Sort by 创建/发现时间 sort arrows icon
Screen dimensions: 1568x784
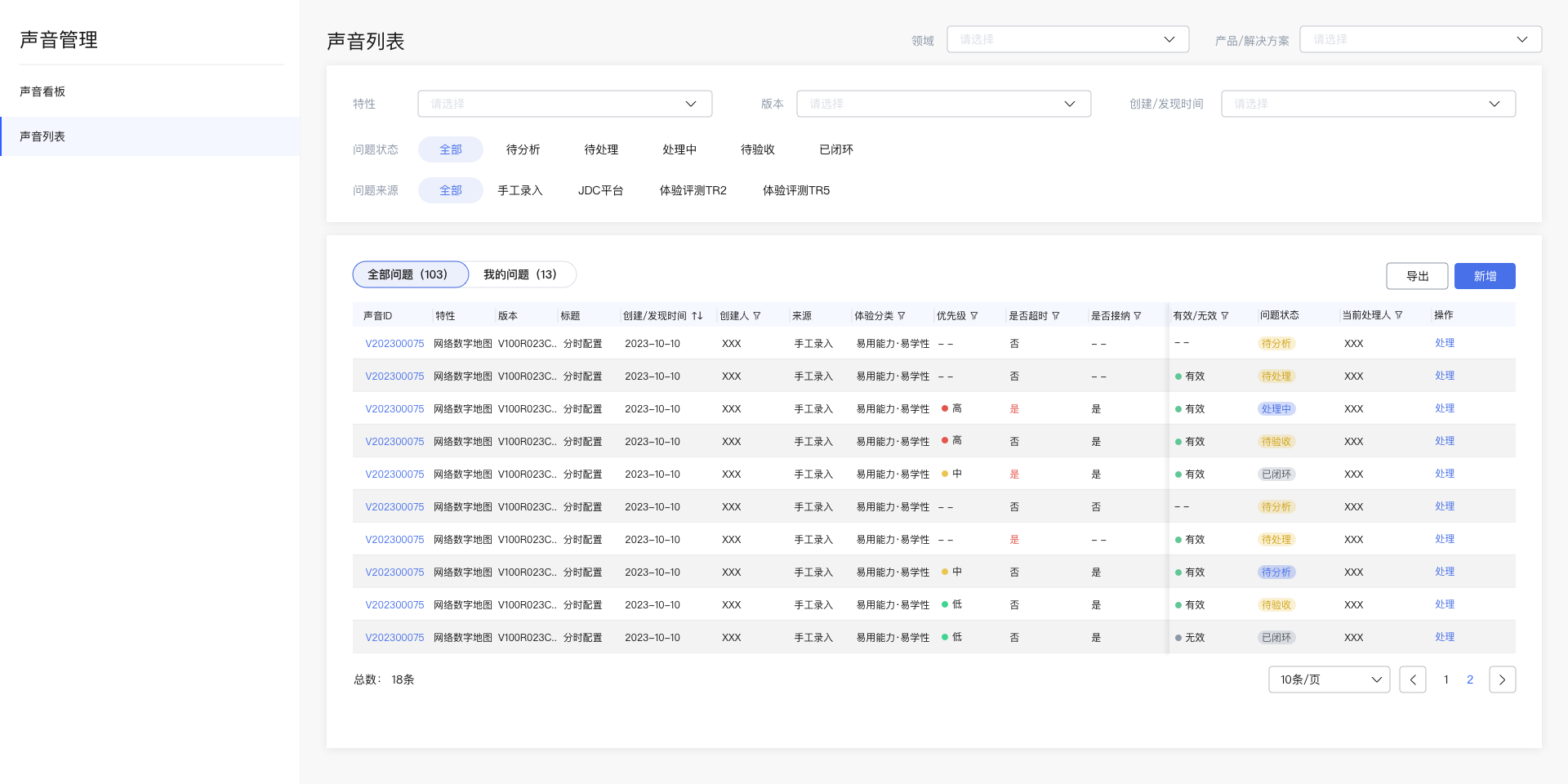click(x=697, y=316)
